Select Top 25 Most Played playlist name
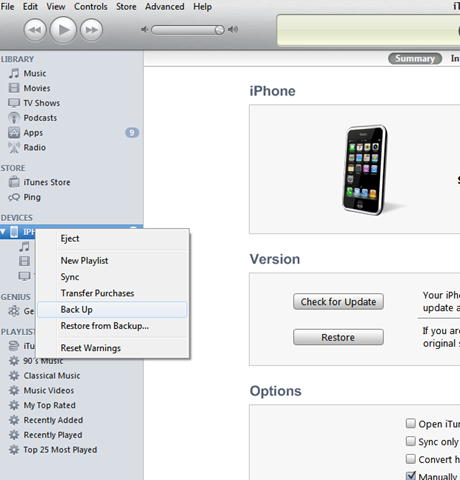The image size is (460, 480). click(60, 450)
